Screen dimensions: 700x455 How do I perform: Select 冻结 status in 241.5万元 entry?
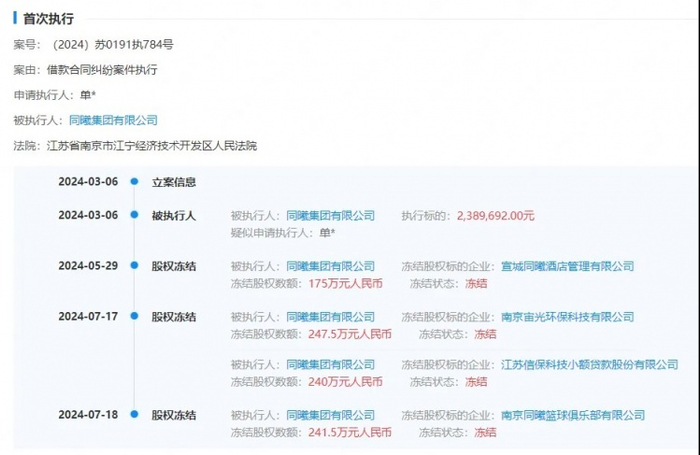pos(485,432)
